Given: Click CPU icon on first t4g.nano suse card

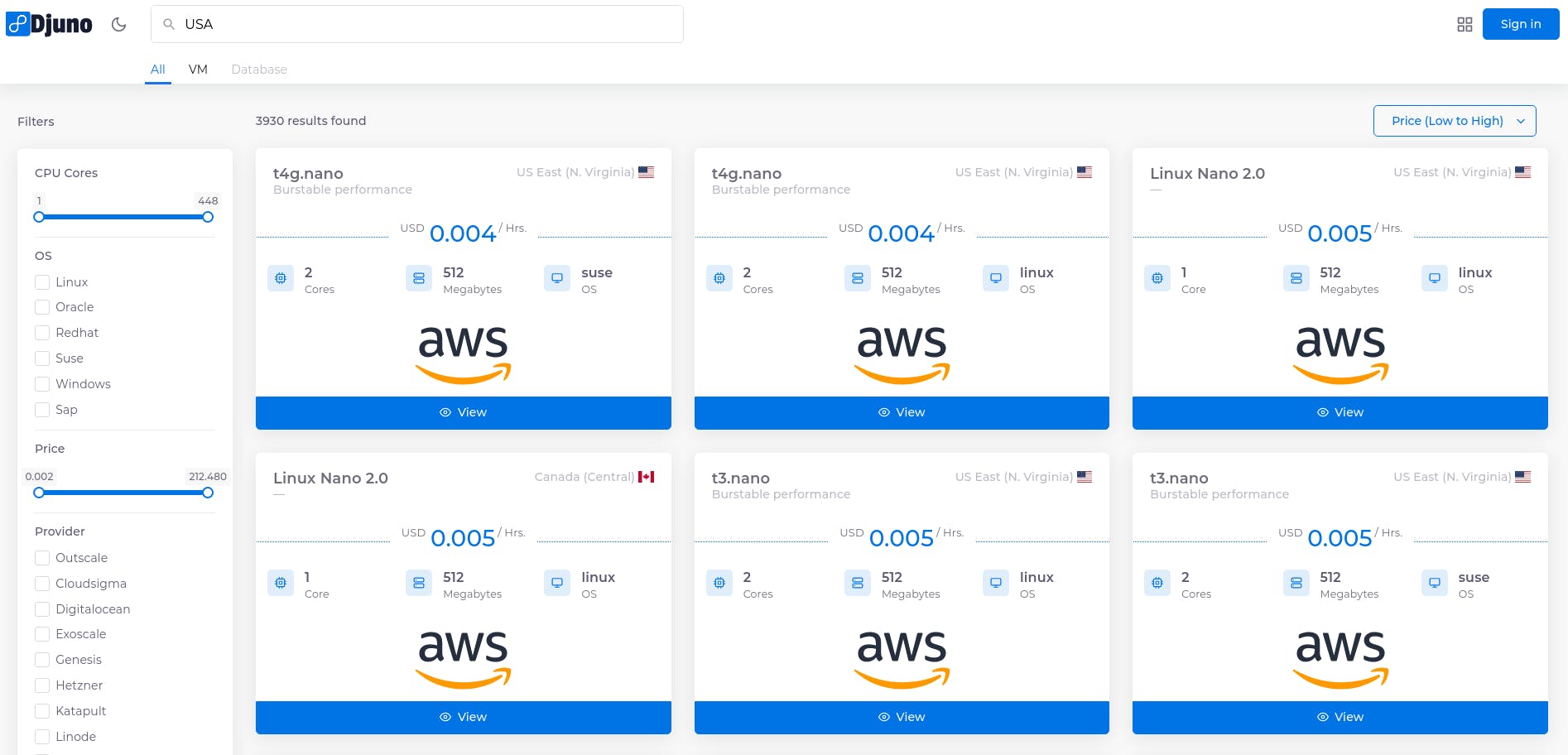Looking at the screenshot, I should 281,278.
